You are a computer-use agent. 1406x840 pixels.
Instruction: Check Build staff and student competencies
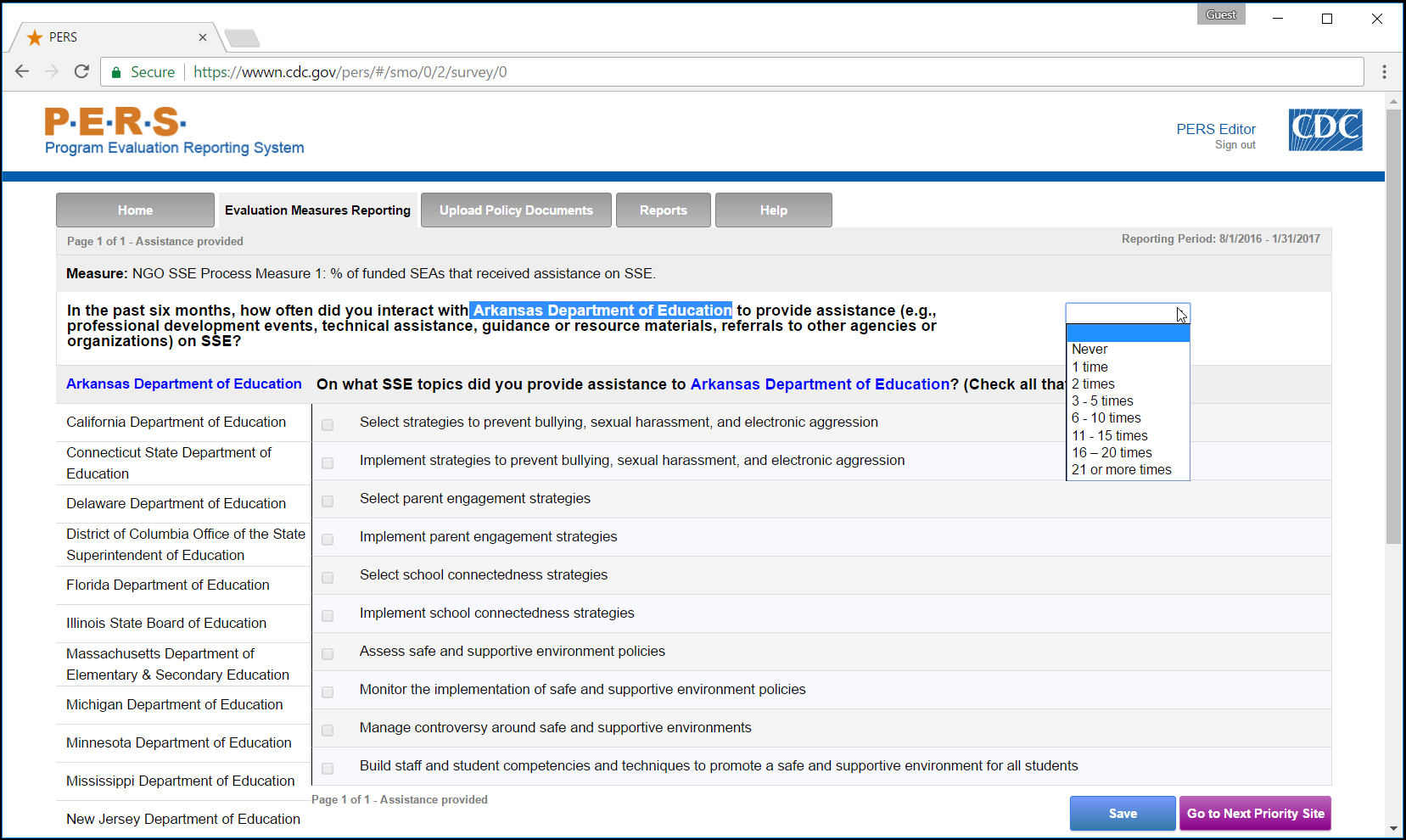pyautogui.click(x=328, y=769)
